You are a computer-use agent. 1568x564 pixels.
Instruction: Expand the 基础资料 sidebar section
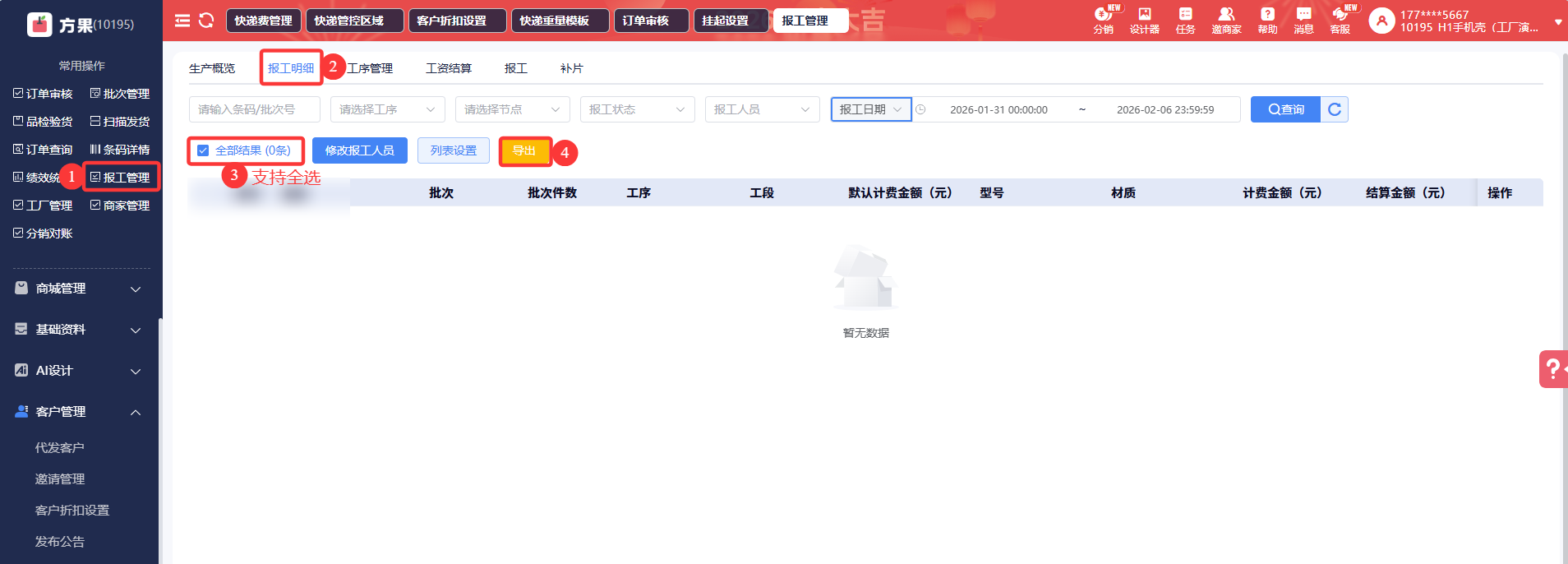[x=79, y=330]
